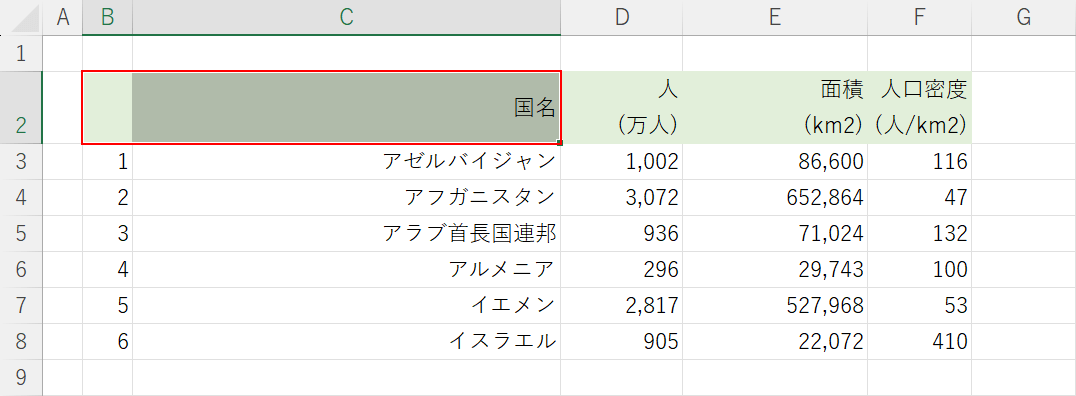Click area value 86,600
The image size is (1076, 396).
775,162
